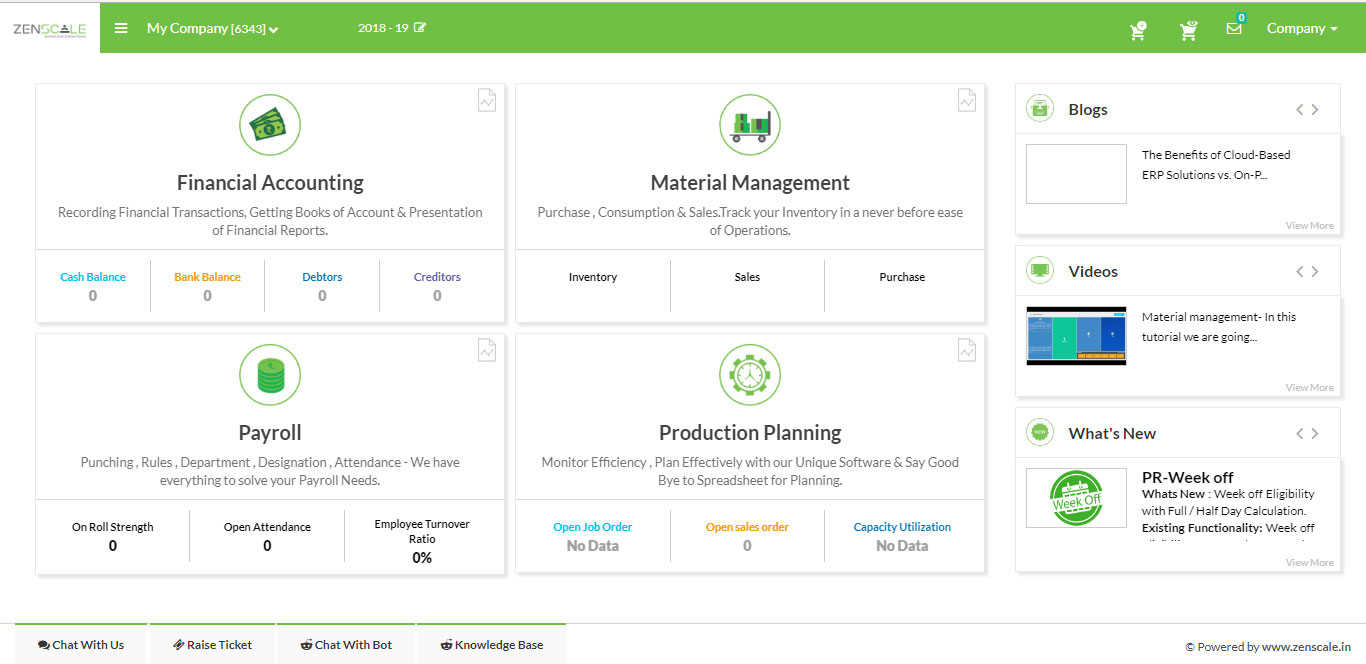The image size is (1366, 664).
Task: Open chart icon on Production Planning card
Action: (967, 350)
